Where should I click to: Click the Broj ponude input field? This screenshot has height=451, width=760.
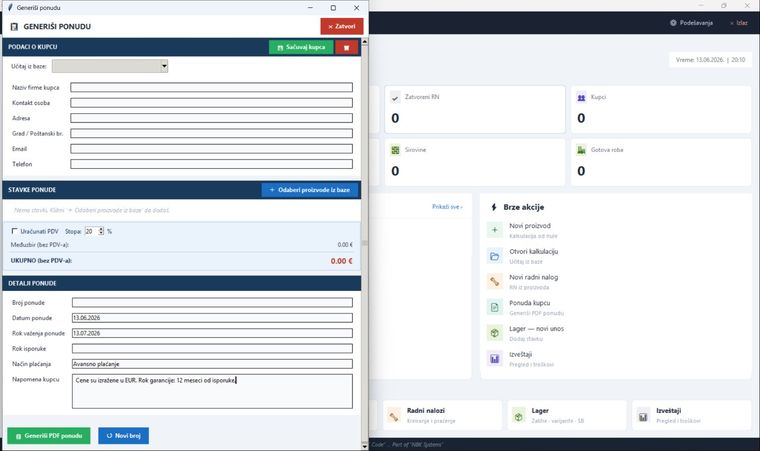tap(212, 303)
